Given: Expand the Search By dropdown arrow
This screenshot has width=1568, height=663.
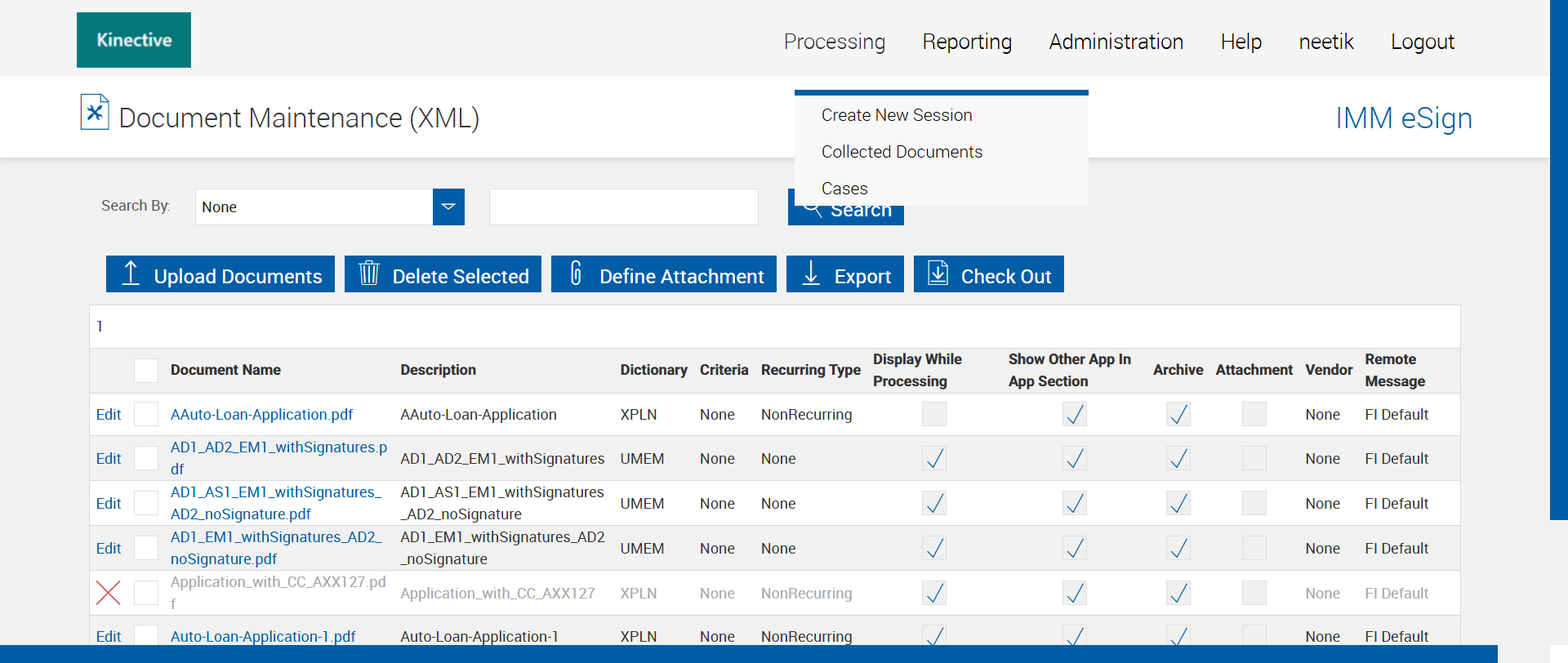Looking at the screenshot, I should pos(448,207).
